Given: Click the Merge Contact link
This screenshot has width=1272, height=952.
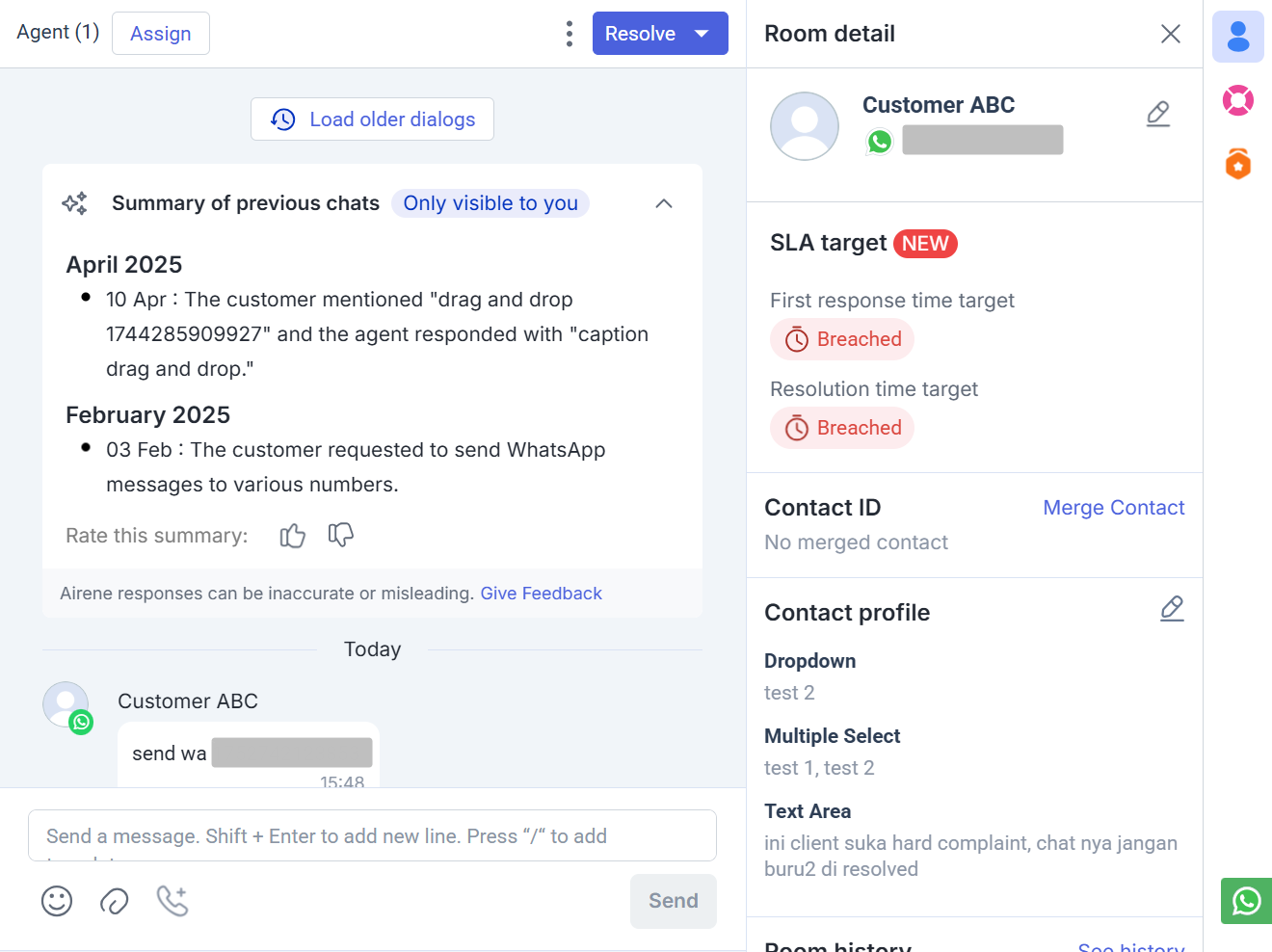Looking at the screenshot, I should click(x=1113, y=508).
